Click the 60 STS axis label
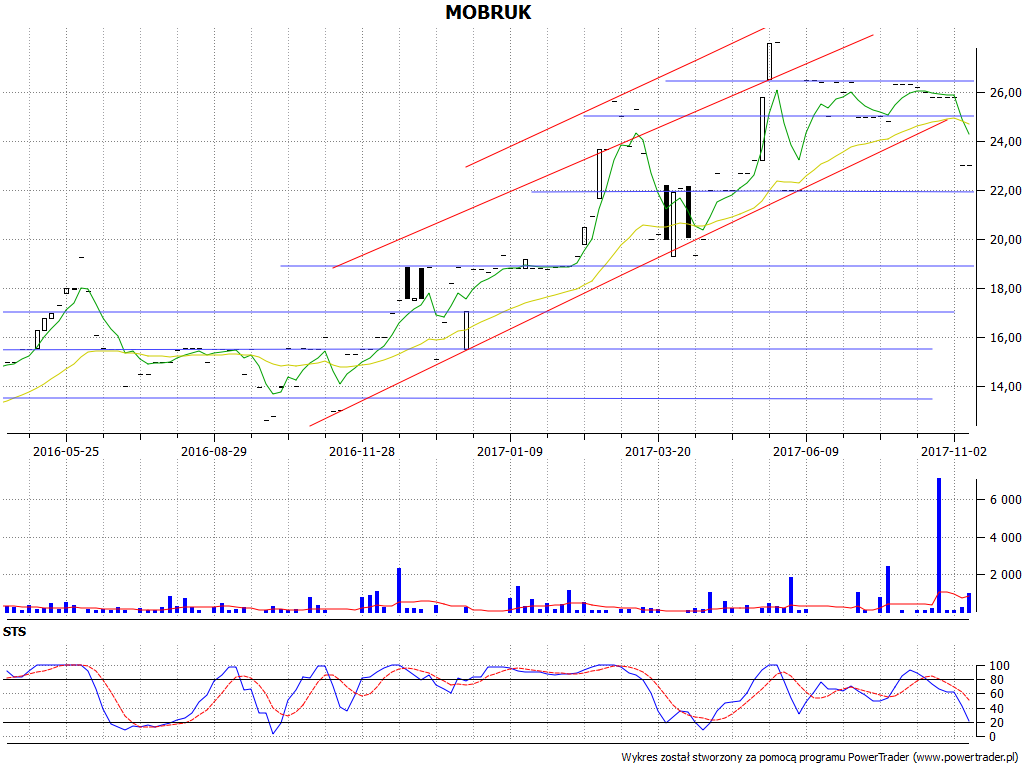Screen dimensions: 1024x768 (997, 694)
